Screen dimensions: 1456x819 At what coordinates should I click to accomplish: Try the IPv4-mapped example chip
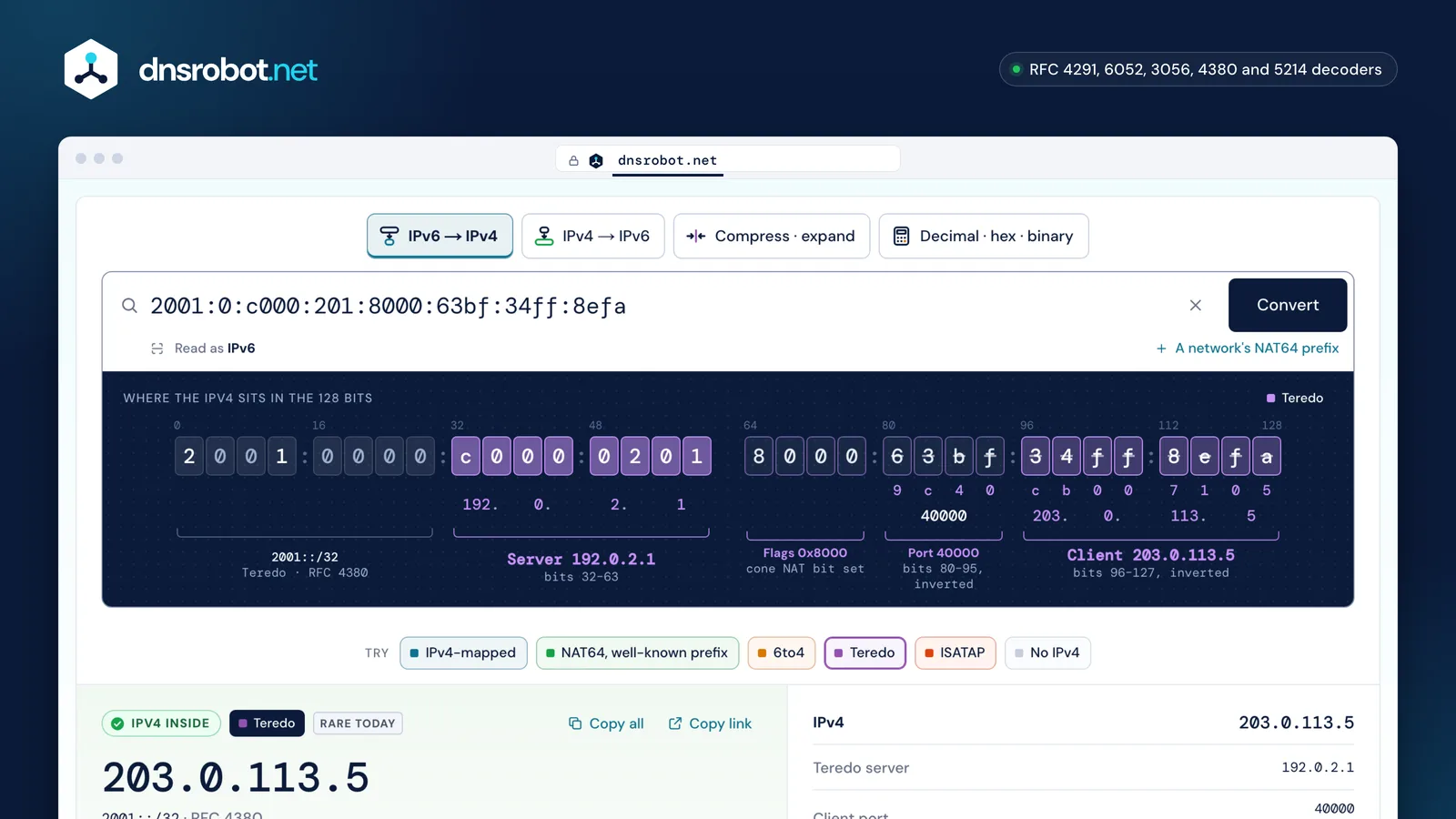[x=463, y=652]
